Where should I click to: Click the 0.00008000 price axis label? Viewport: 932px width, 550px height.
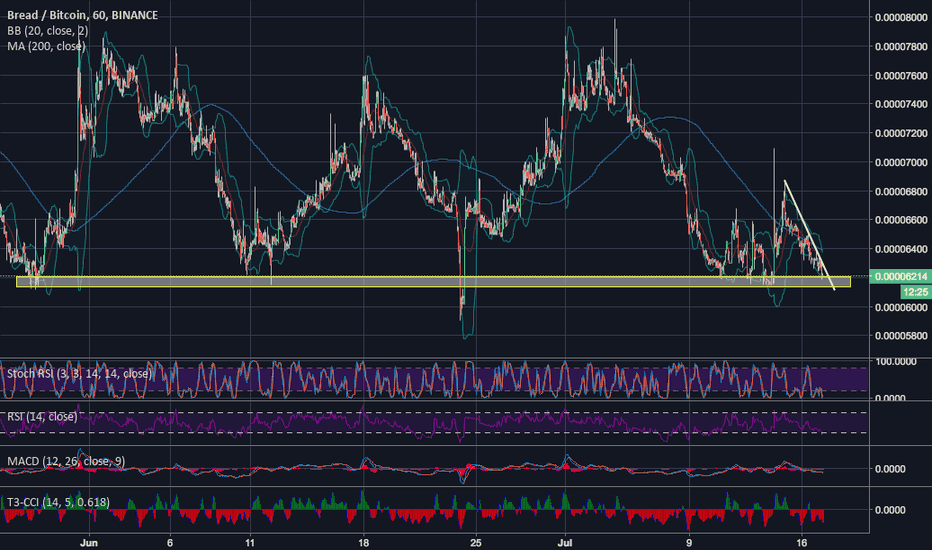tap(901, 17)
